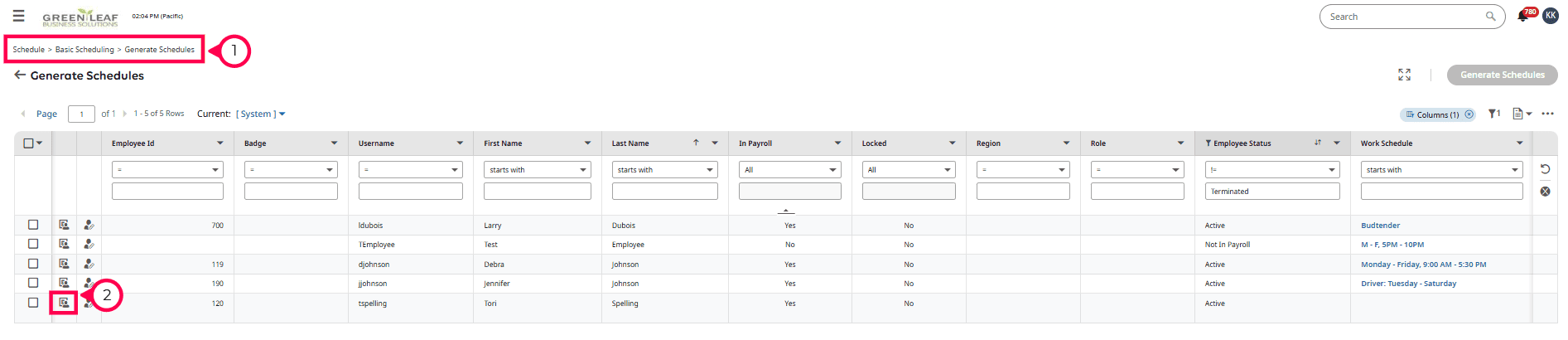
Task: Click edit employee icon for Test Employee row
Action: coord(89,245)
